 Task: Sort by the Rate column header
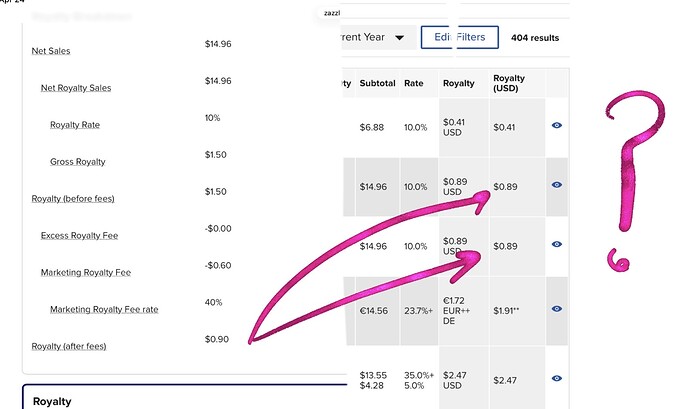click(414, 83)
